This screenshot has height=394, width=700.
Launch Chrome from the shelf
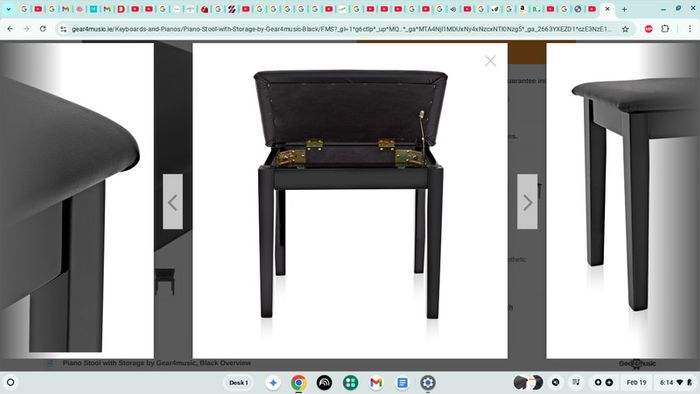[299, 382]
